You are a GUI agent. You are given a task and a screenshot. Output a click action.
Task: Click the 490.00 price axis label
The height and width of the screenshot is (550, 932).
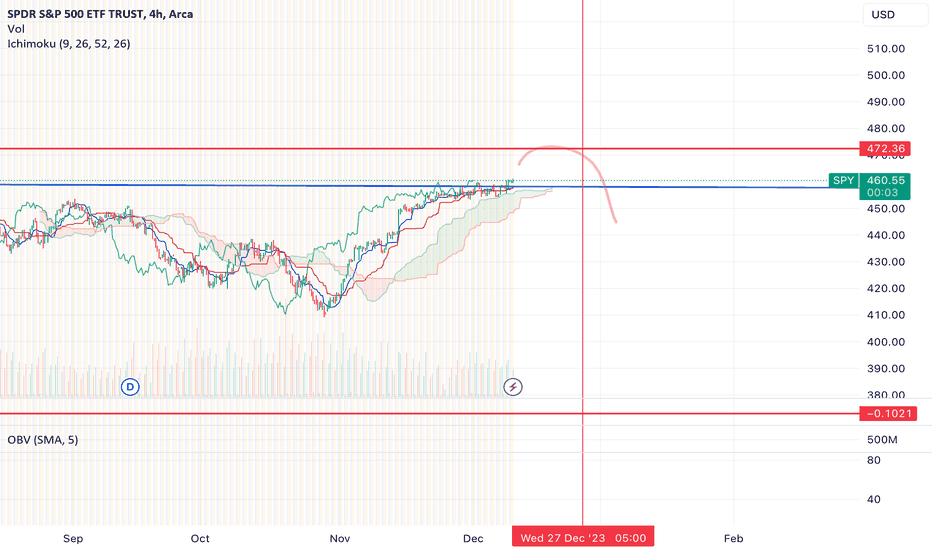(x=886, y=102)
